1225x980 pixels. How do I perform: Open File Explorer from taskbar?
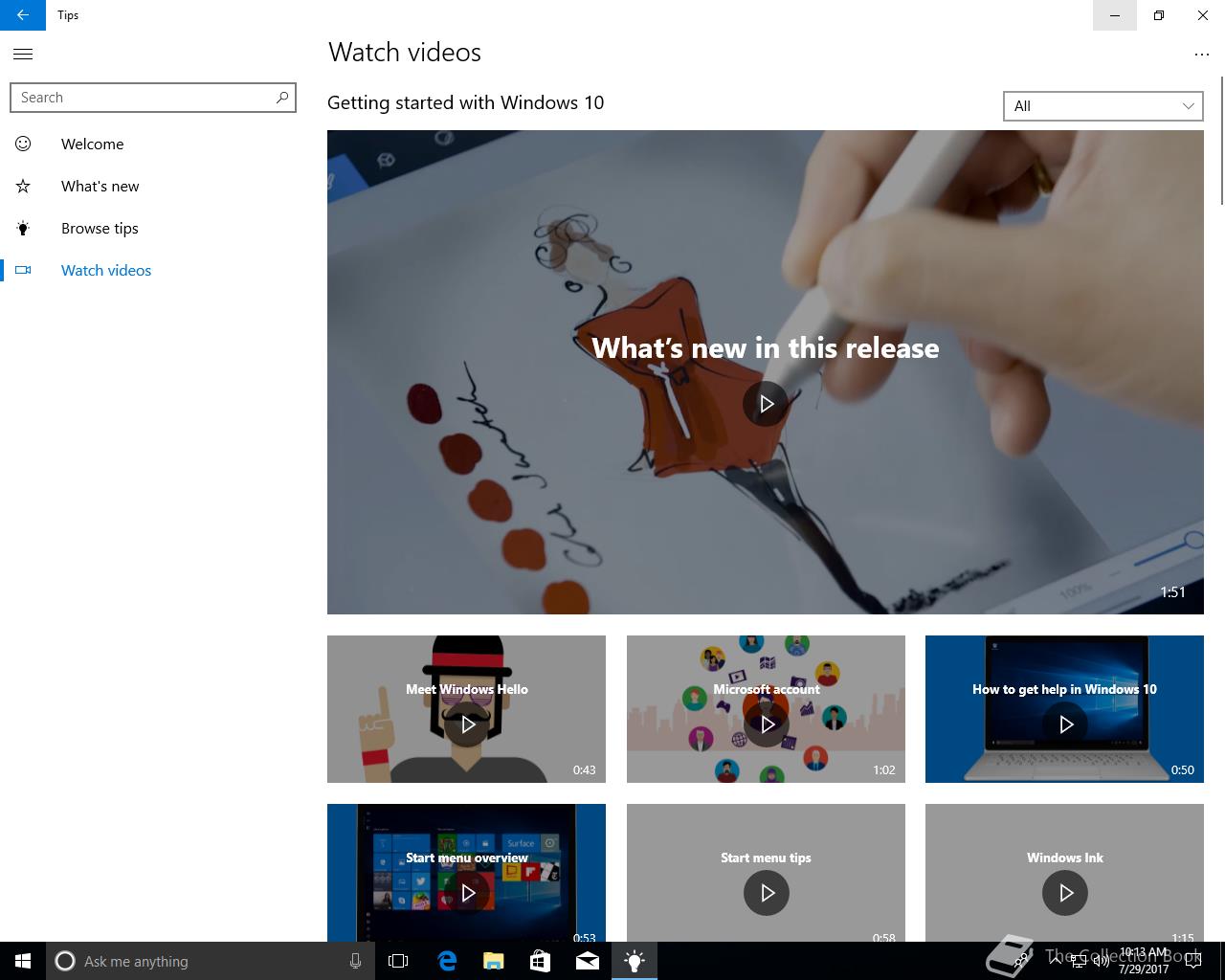pos(494,961)
